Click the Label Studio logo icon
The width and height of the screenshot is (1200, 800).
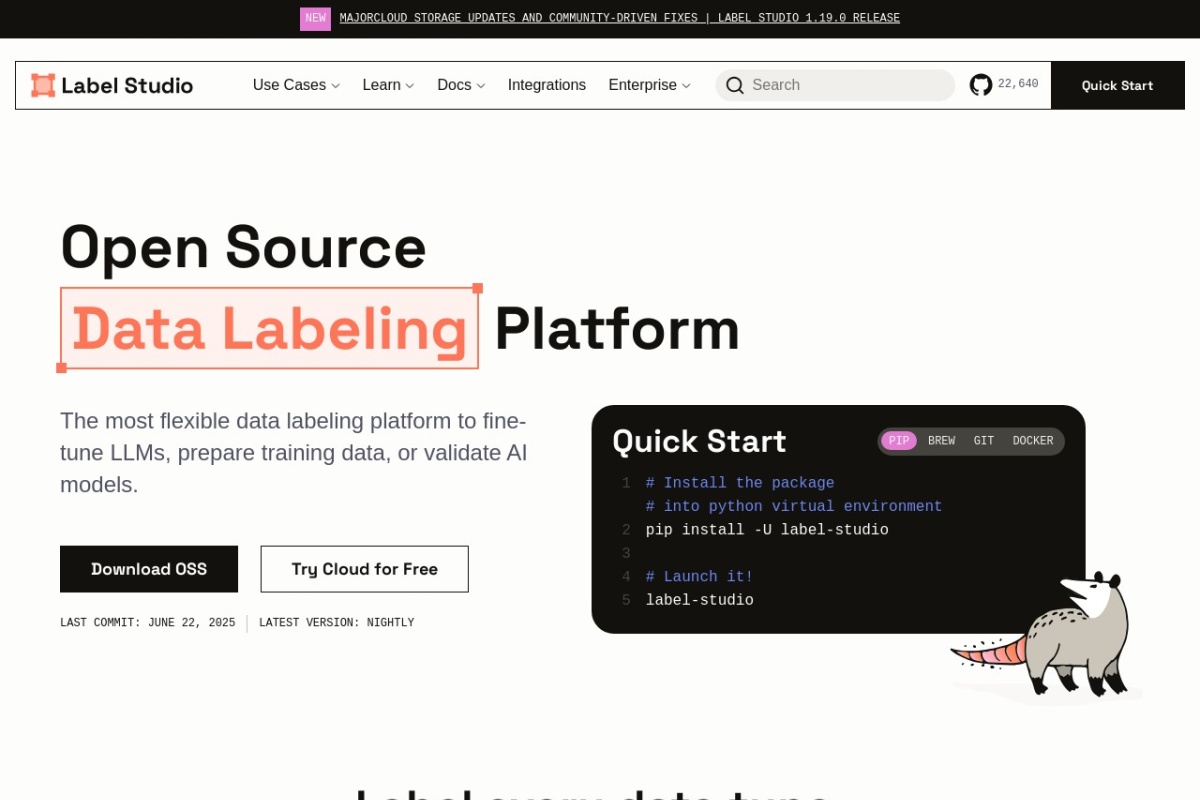point(42,85)
